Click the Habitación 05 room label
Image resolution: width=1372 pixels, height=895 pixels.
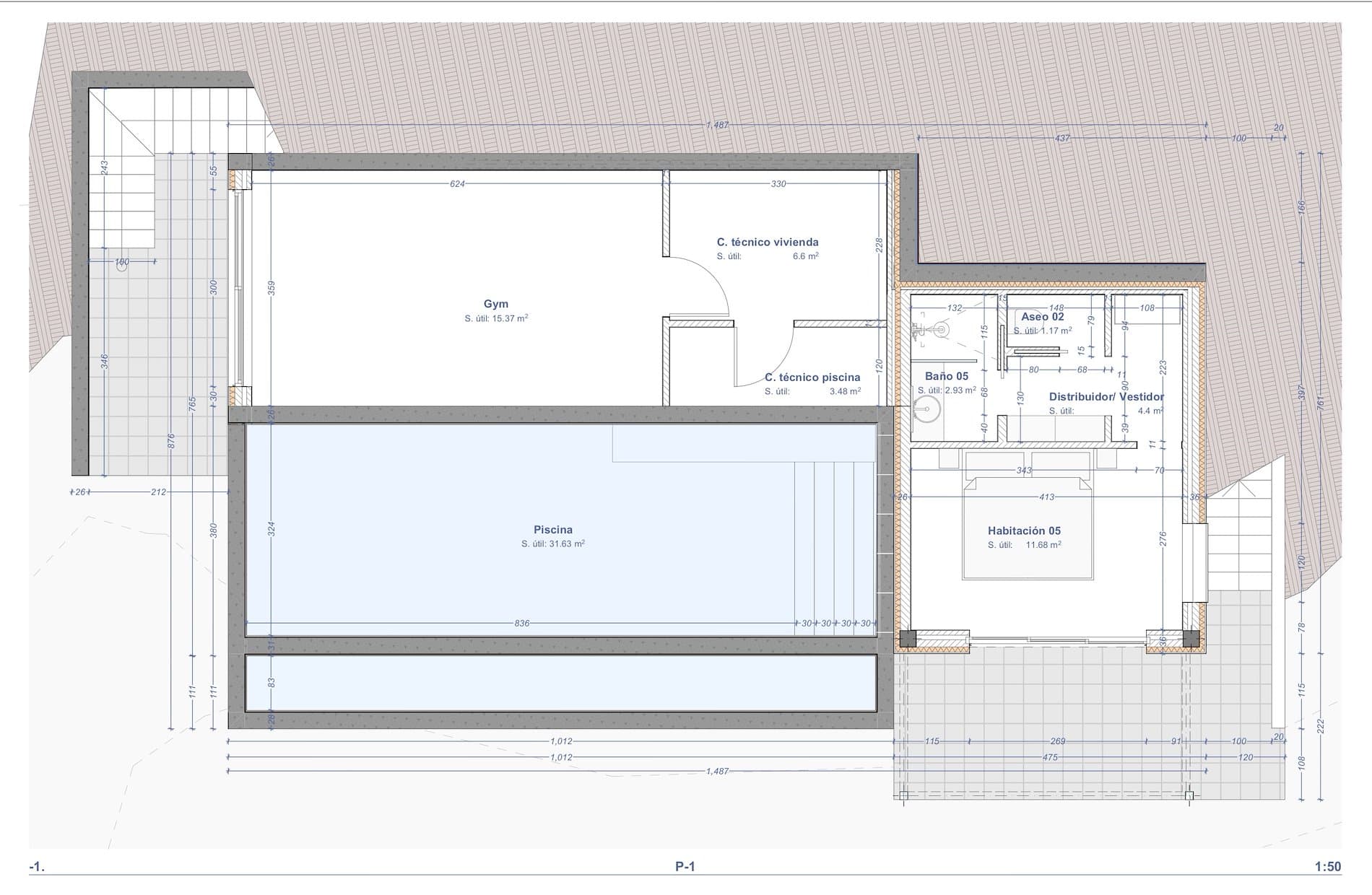[x=1024, y=531]
